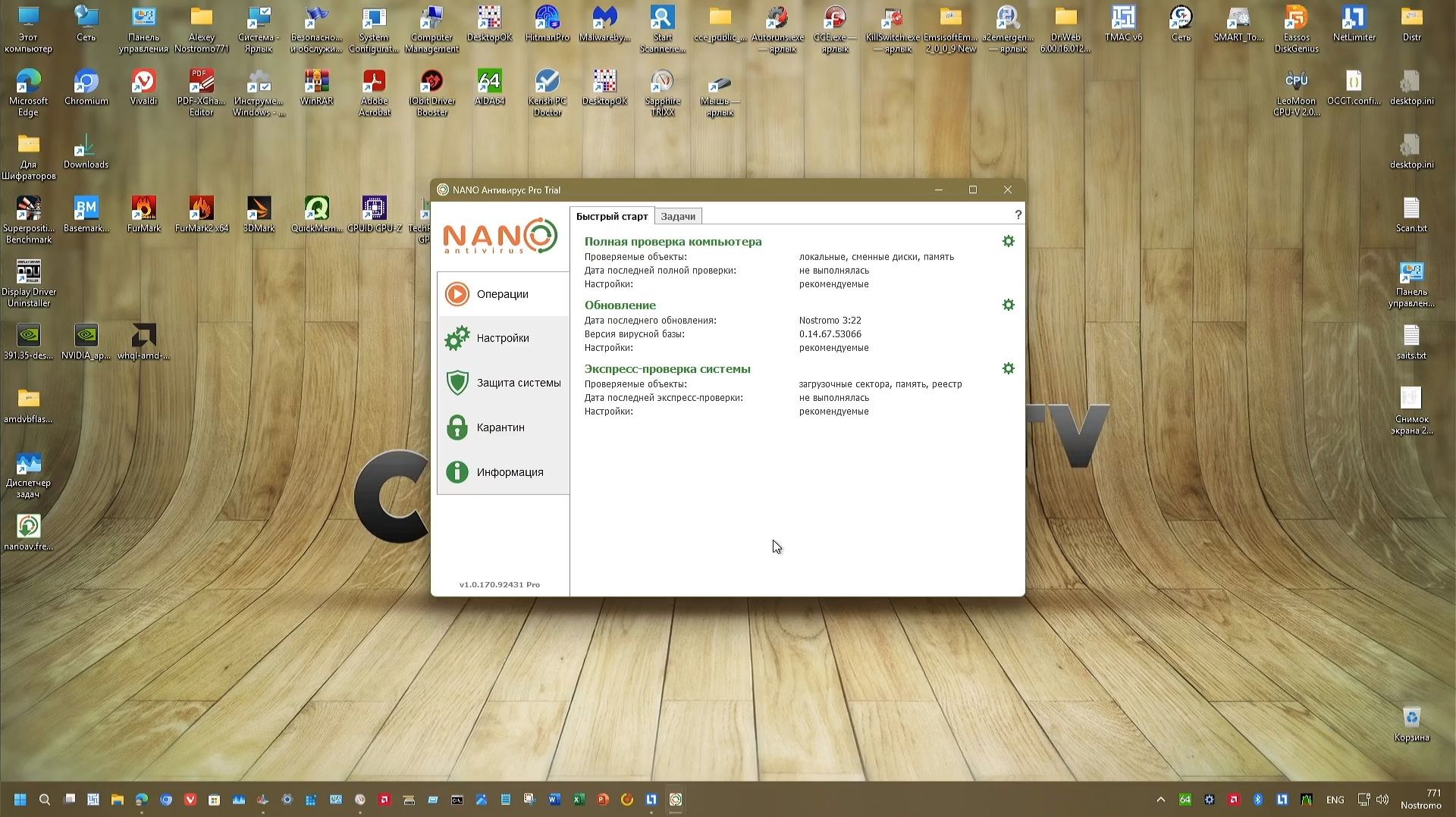Screen dimensions: 1456x817
Task: Select the Этот компьютер desktop icon
Action: click(x=28, y=29)
